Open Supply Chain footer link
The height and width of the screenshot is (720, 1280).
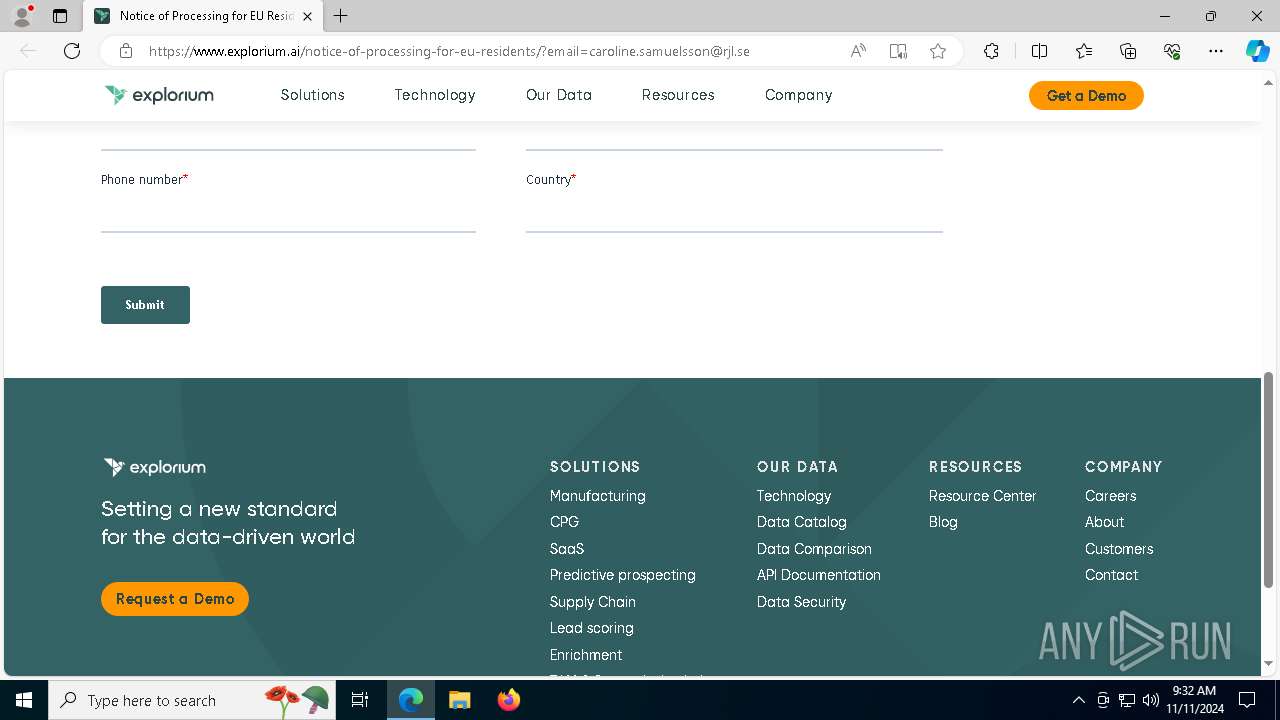pos(592,602)
